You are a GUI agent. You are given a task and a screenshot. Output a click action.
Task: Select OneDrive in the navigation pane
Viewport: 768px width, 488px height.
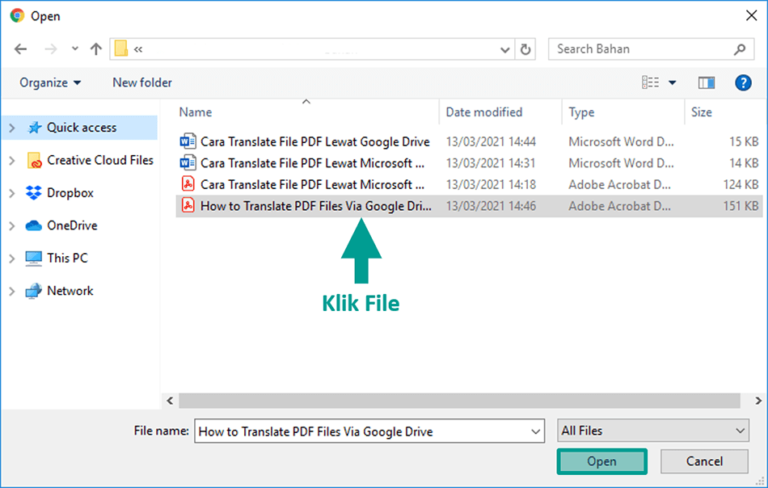point(72,225)
